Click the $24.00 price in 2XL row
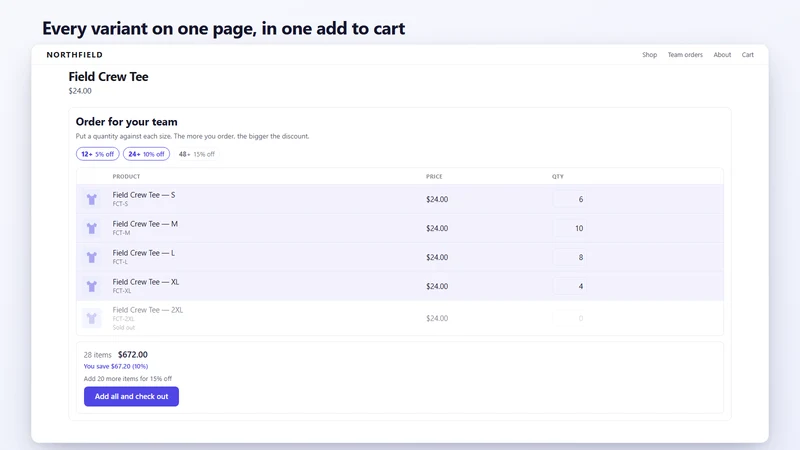This screenshot has width=800, height=450. pyautogui.click(x=437, y=318)
